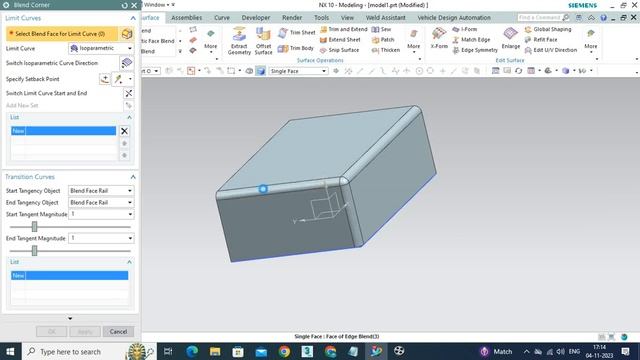The image size is (640, 360).
Task: Adjust the End Tangent Magnitude slider
Action: pyautogui.click(x=34, y=251)
